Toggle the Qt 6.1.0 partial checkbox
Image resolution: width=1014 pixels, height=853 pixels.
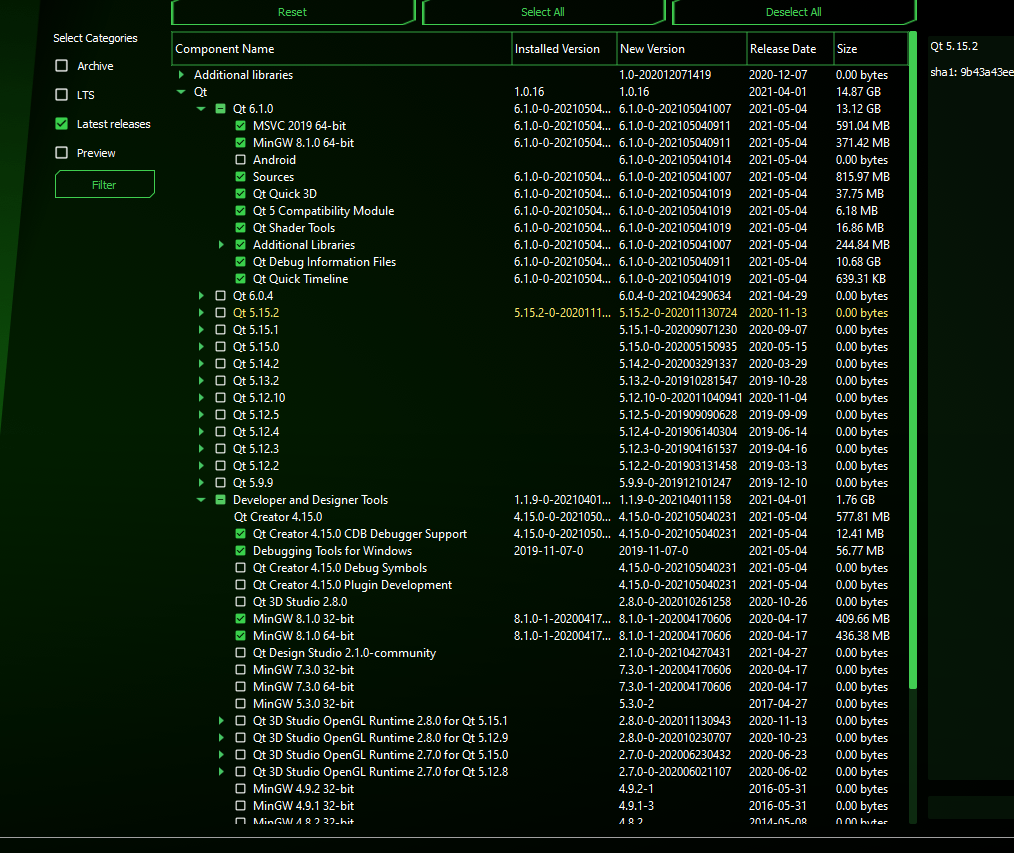[221, 109]
